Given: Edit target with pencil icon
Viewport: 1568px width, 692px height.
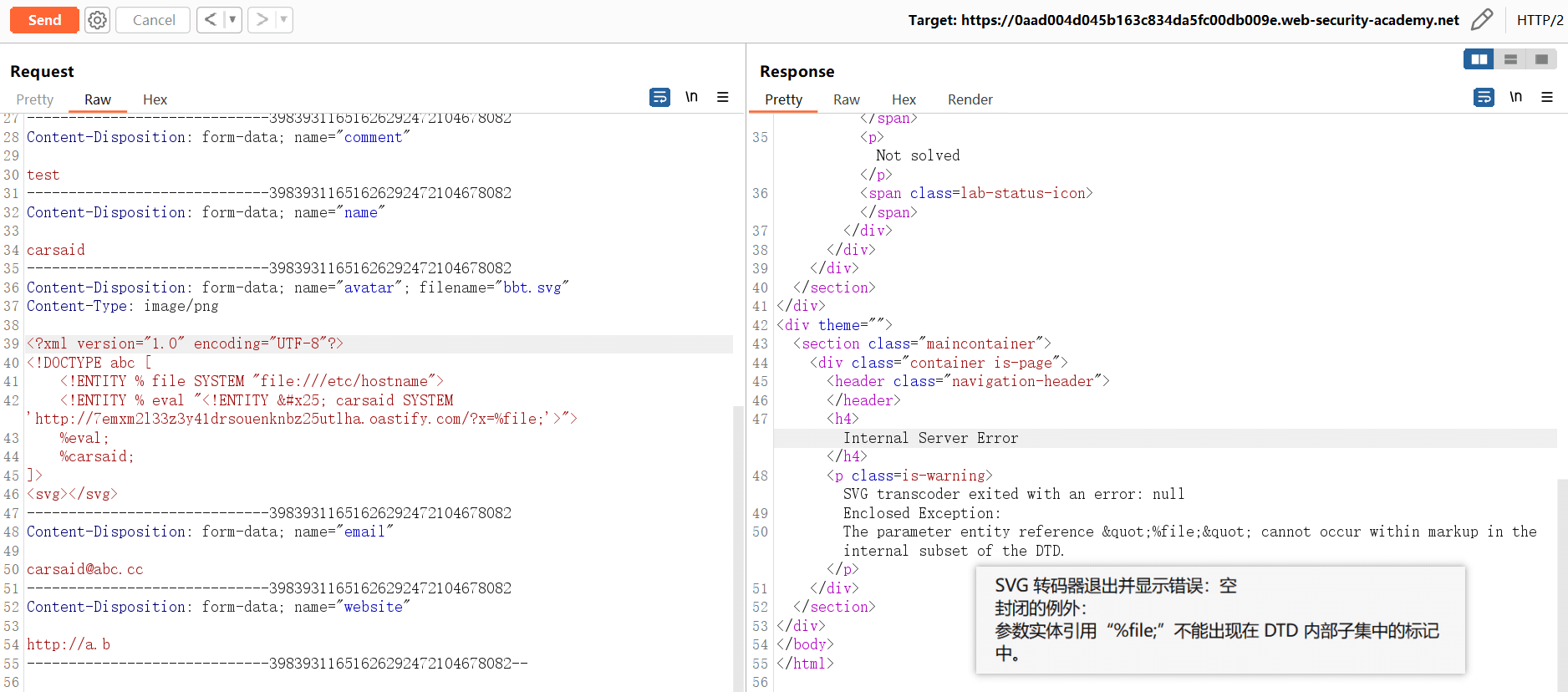Looking at the screenshot, I should pos(1482,19).
